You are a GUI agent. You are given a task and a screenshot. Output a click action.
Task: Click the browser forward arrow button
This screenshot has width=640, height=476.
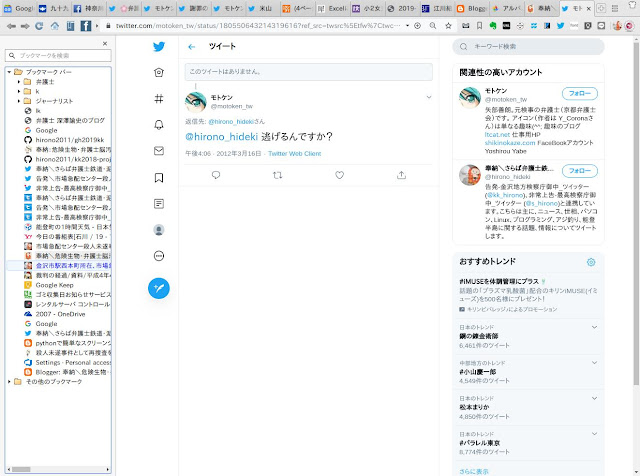pyautogui.click(x=25, y=26)
